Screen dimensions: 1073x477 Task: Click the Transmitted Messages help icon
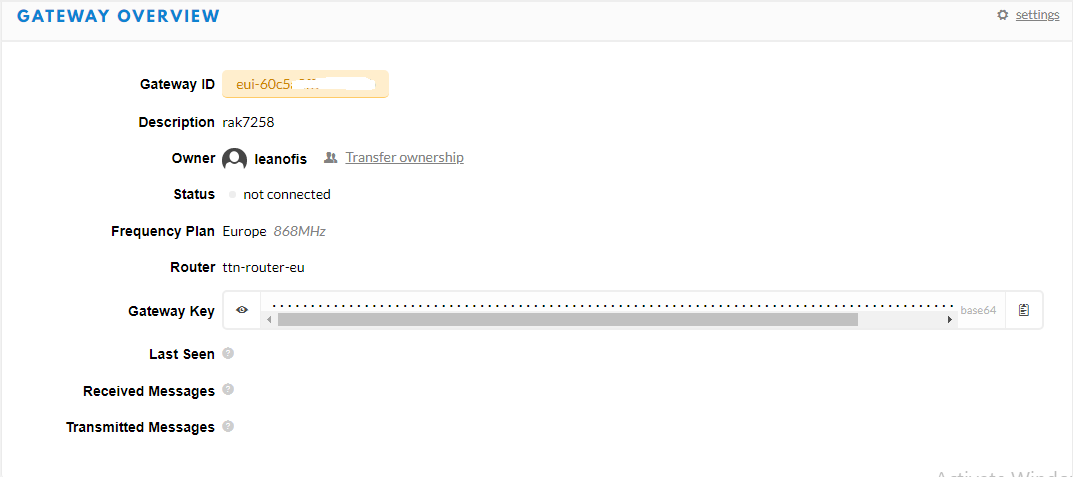click(229, 426)
